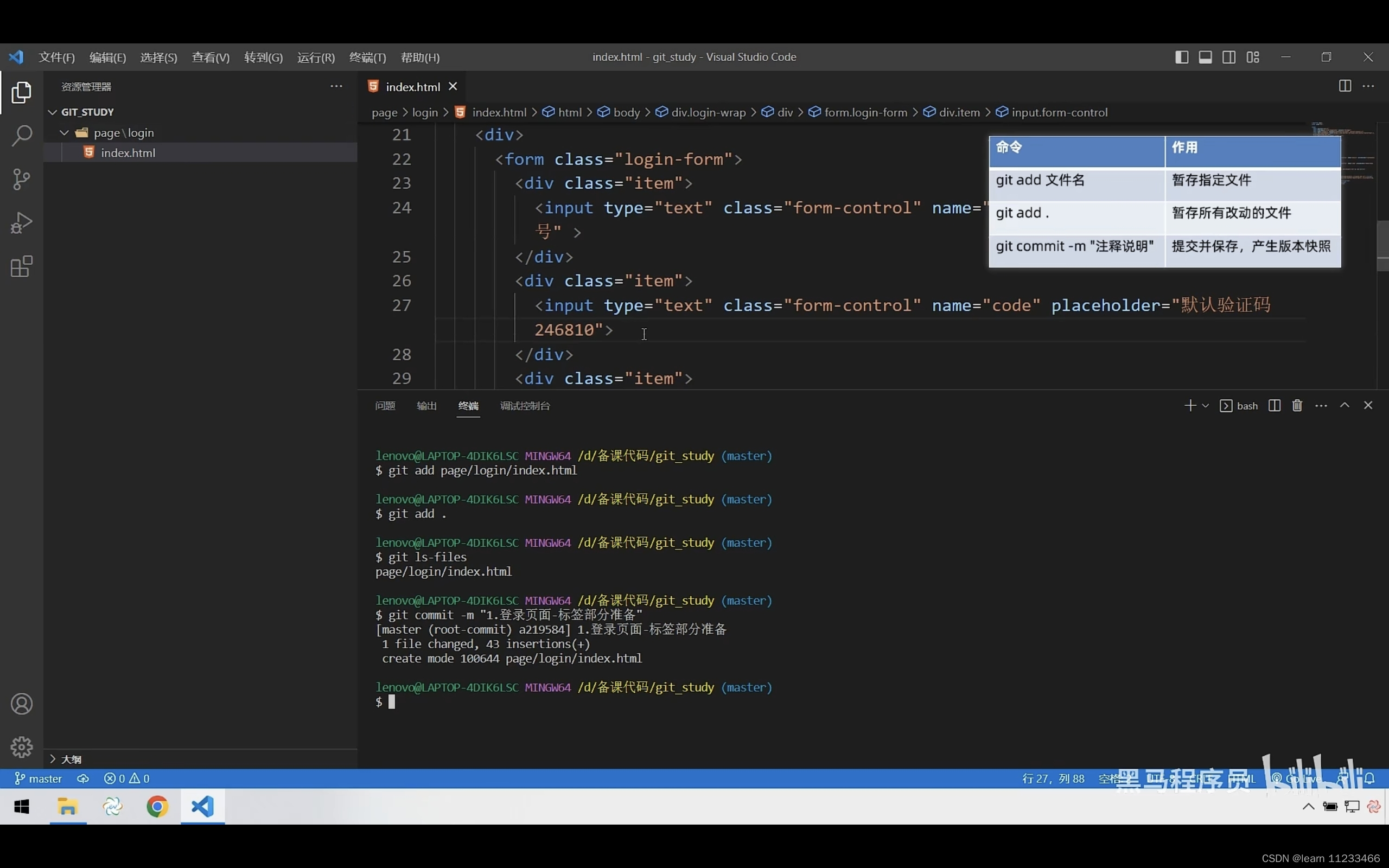Split the terminal pane
The height and width of the screenshot is (868, 1389).
[x=1273, y=406]
